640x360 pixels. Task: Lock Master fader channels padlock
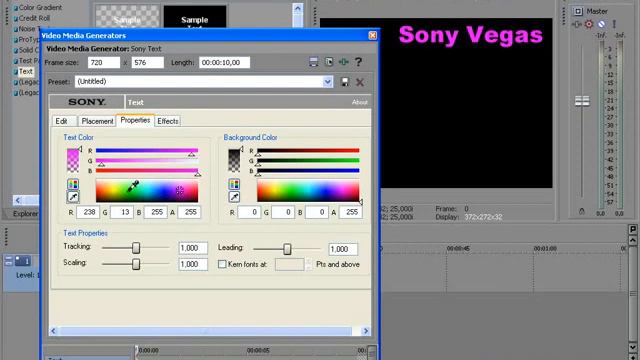coord(582,211)
